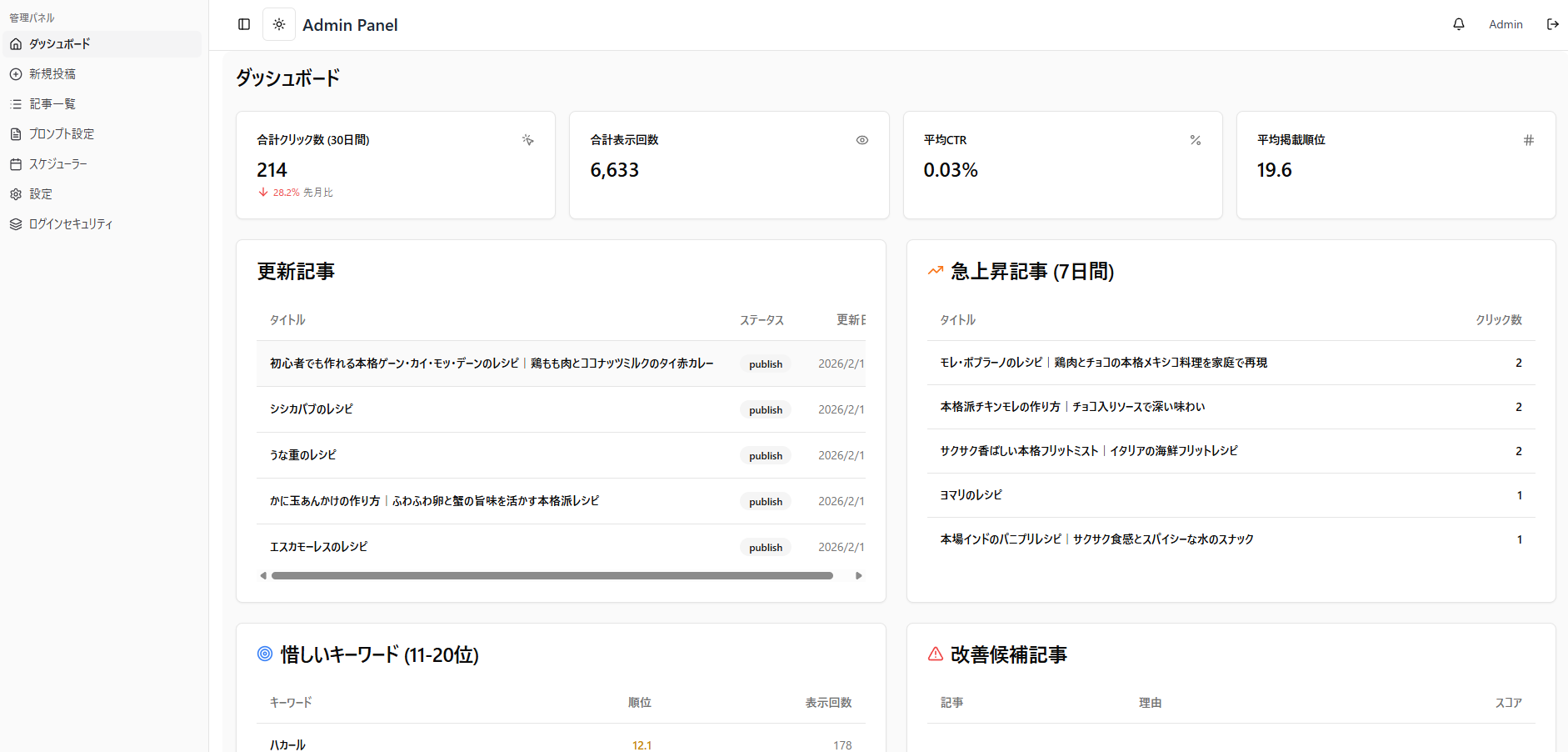Open the シシカバブのレシピ article row

(312, 409)
